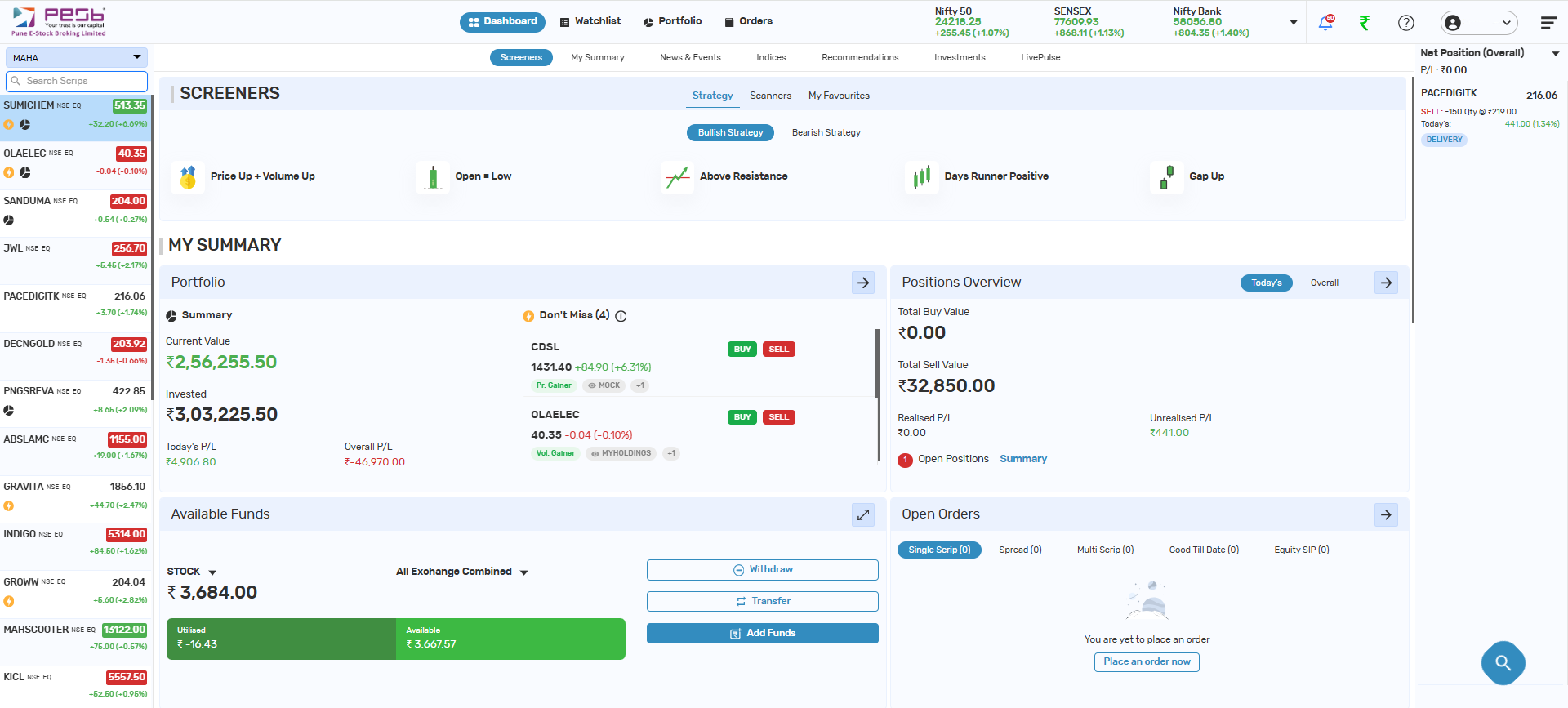1568x708 pixels.
Task: Open the STOCK segment dropdown
Action: (x=191, y=572)
